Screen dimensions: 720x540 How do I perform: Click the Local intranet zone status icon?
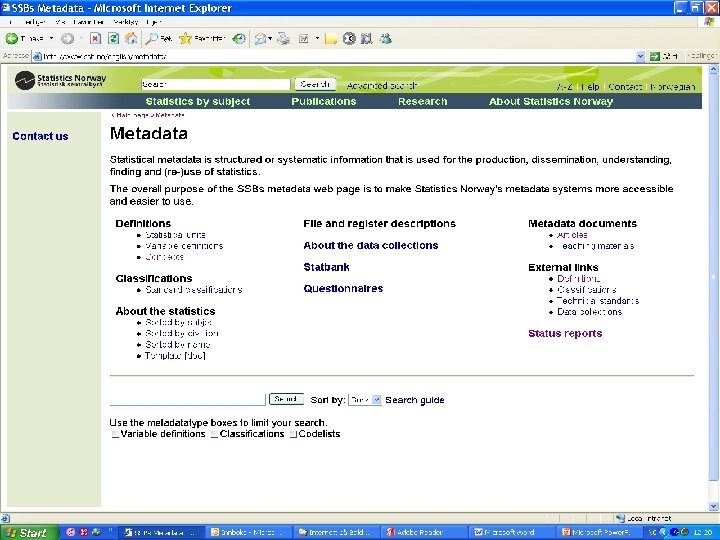[x=620, y=518]
